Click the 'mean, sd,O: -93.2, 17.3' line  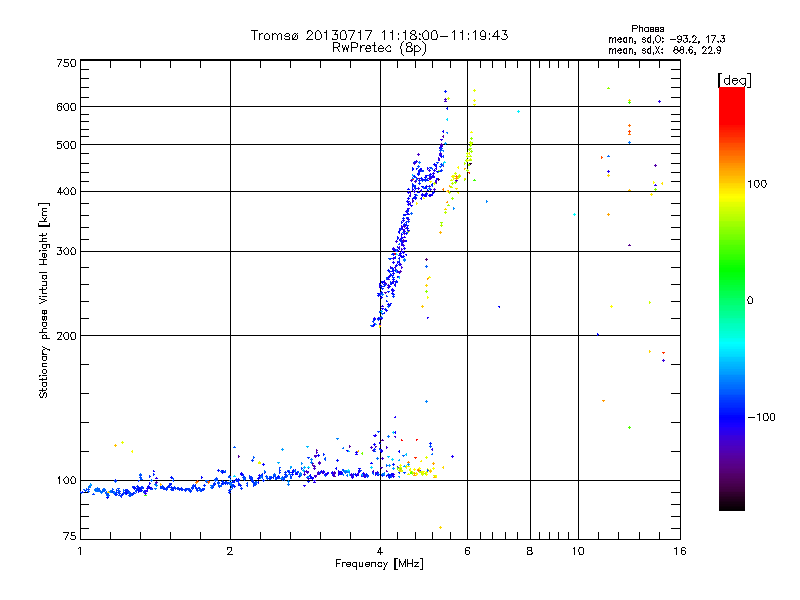667,39
